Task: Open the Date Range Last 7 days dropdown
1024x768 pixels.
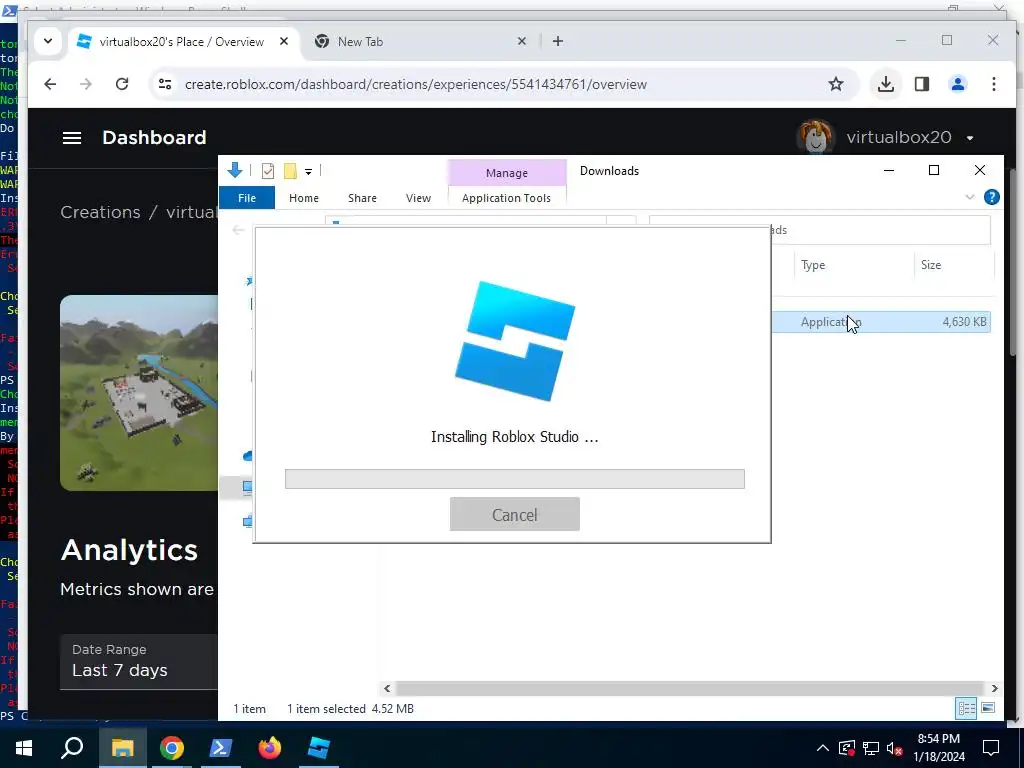Action: (138, 661)
